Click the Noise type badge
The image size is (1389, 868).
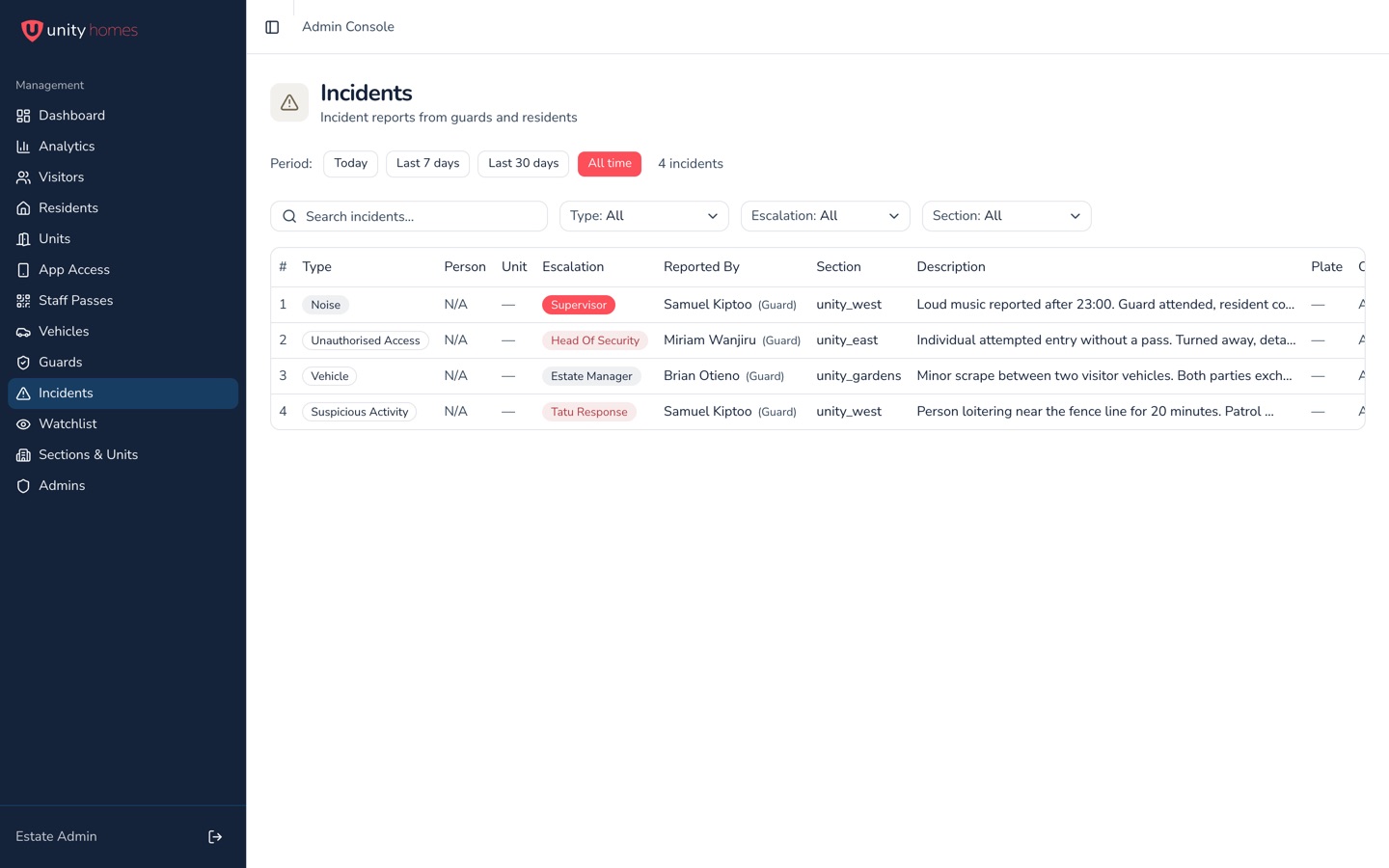pyautogui.click(x=326, y=305)
